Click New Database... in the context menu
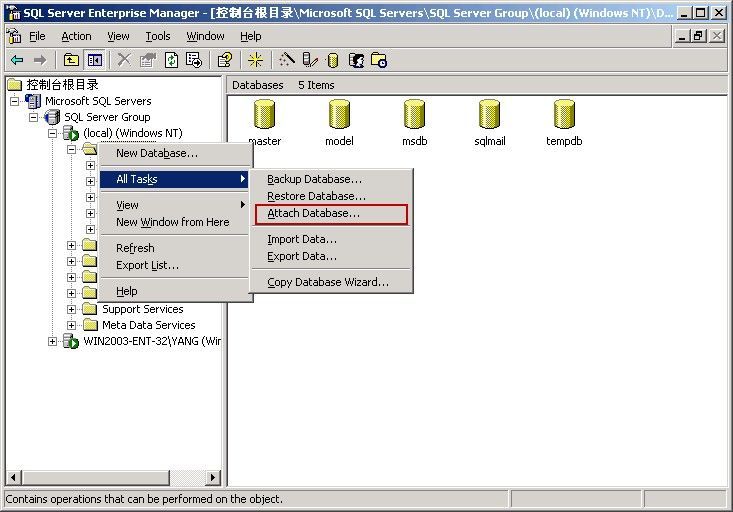This screenshot has height=512, width=733. [x=157, y=153]
